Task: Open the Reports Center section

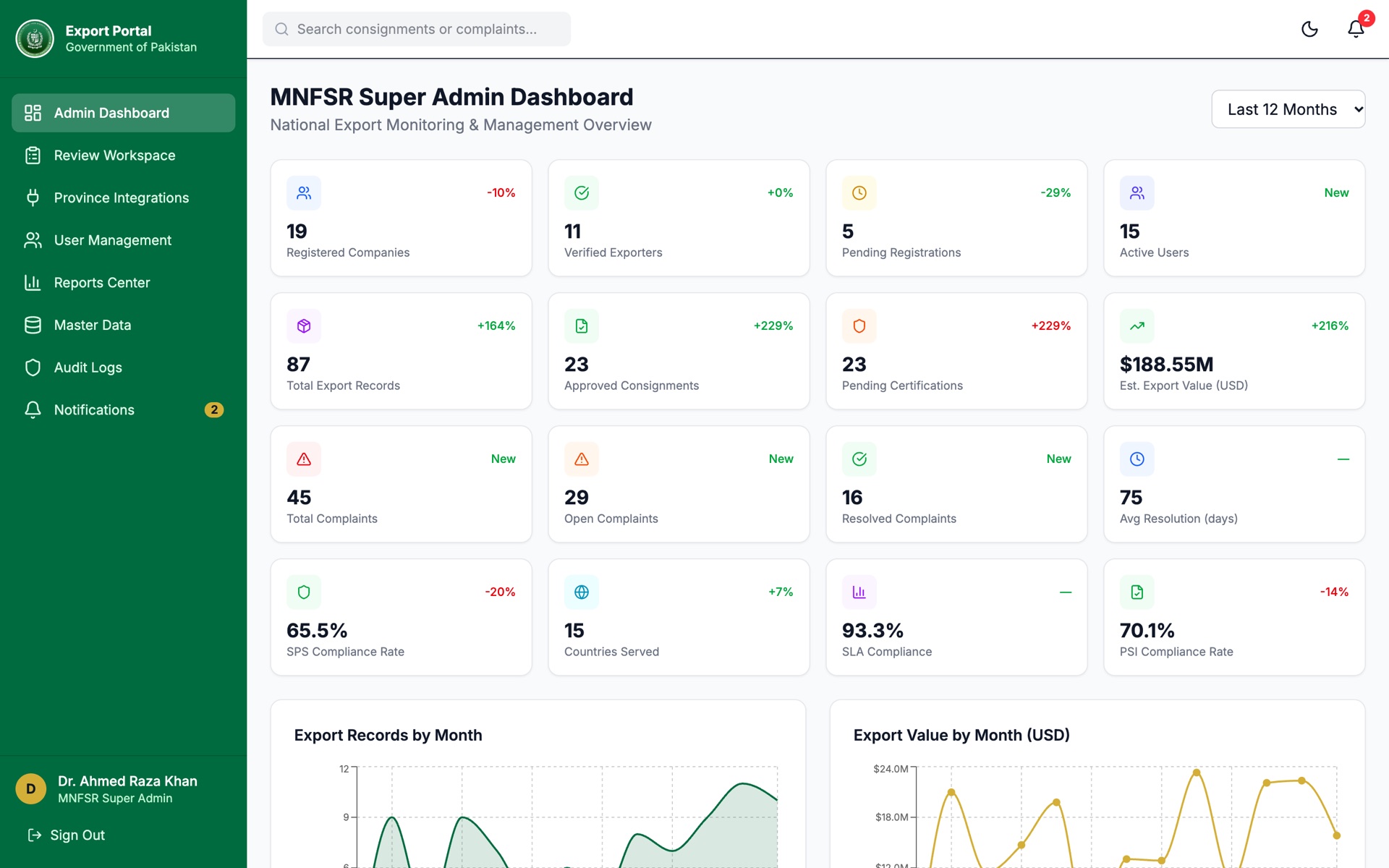Action: [x=124, y=283]
